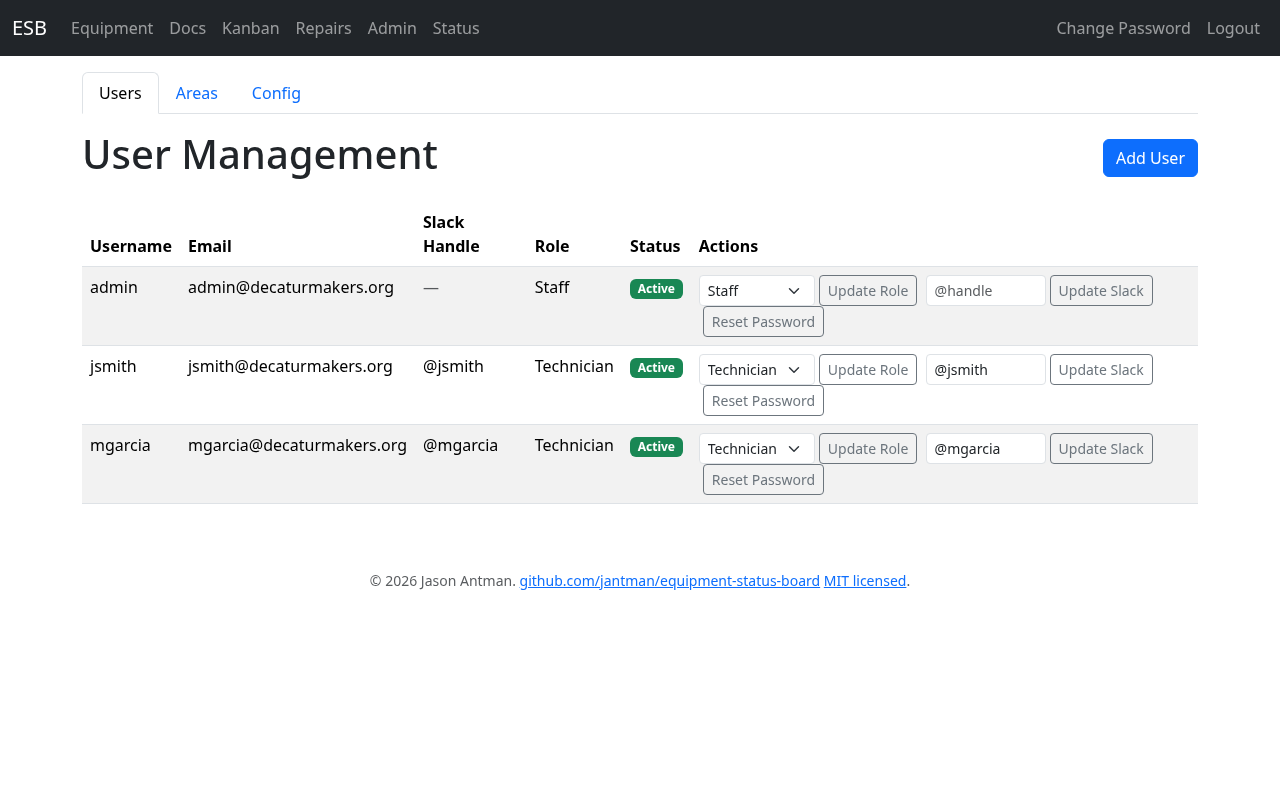Click Update Role in the admin row
Image resolution: width=1280 pixels, height=800 pixels.
coord(868,291)
